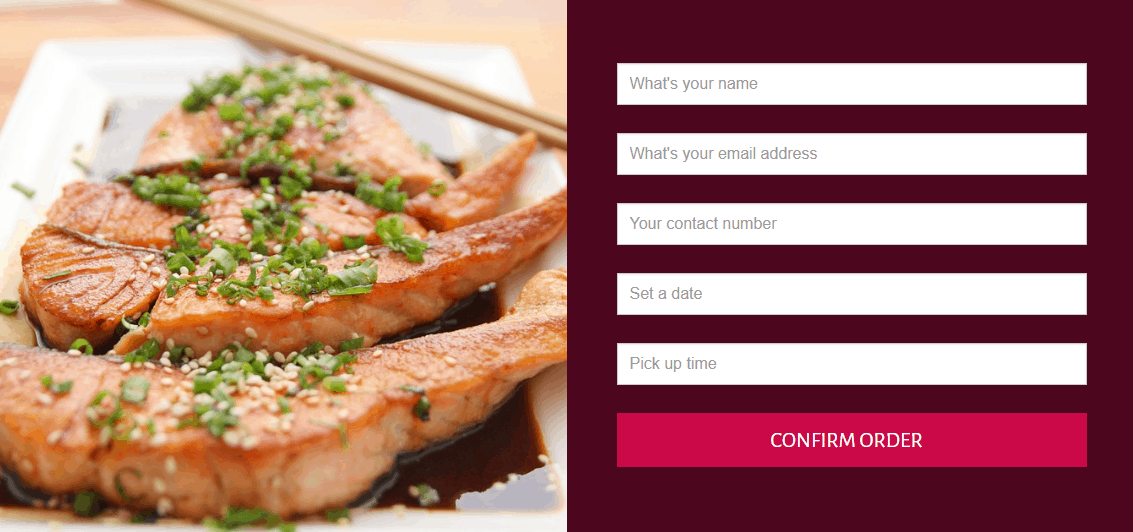Activate the "Pick up time" field

coord(851,364)
